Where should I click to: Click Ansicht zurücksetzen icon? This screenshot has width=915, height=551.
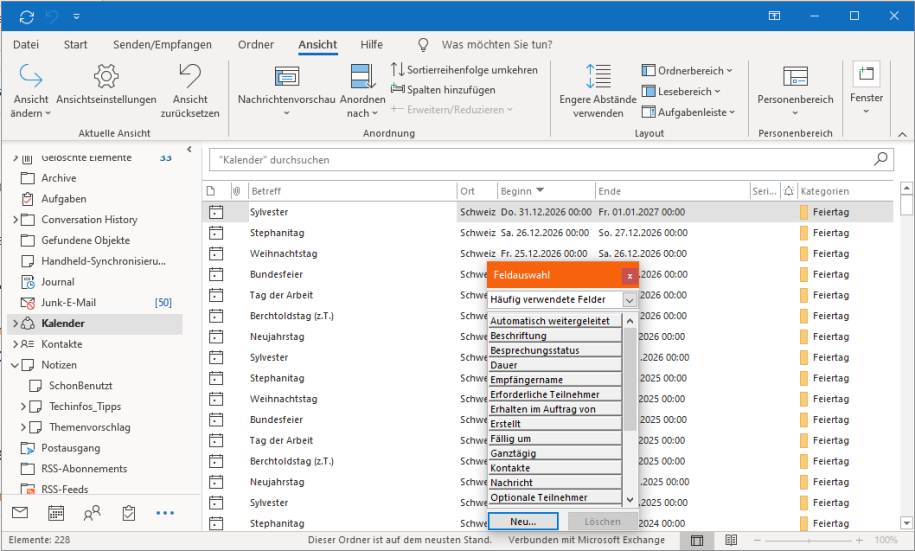point(190,77)
